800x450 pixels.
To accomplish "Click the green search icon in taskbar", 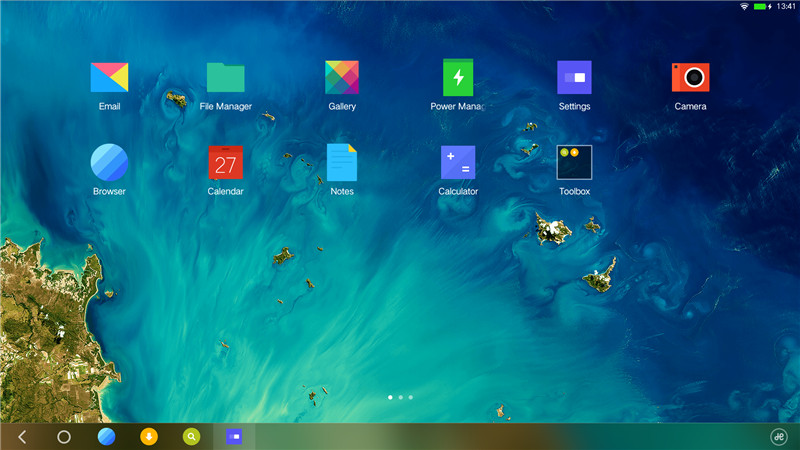I will click(x=191, y=436).
